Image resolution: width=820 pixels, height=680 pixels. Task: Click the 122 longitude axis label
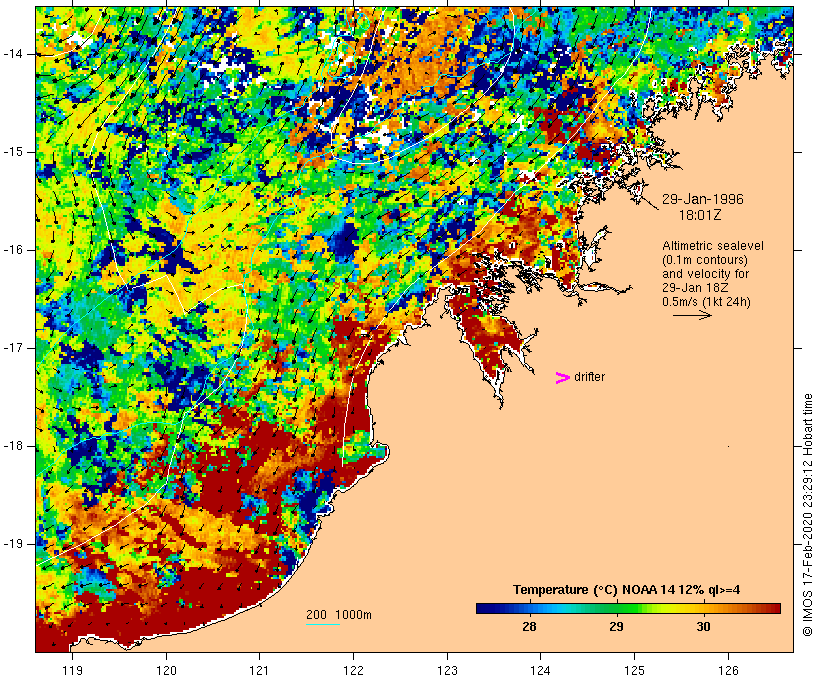click(x=354, y=671)
